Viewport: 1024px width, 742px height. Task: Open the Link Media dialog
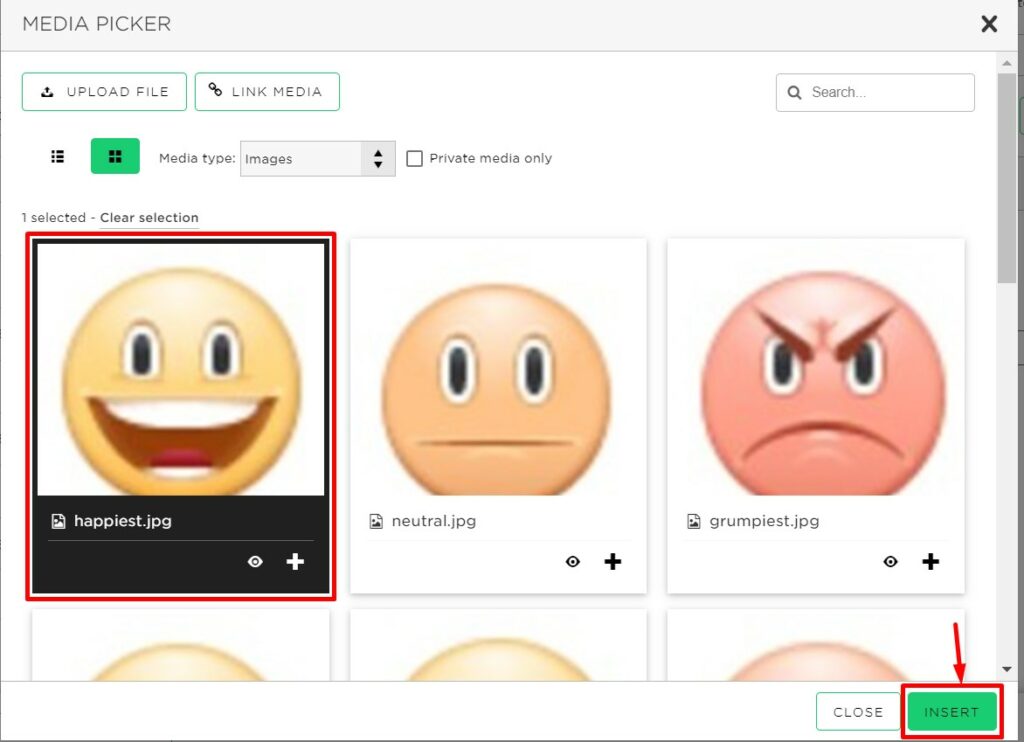coord(267,91)
